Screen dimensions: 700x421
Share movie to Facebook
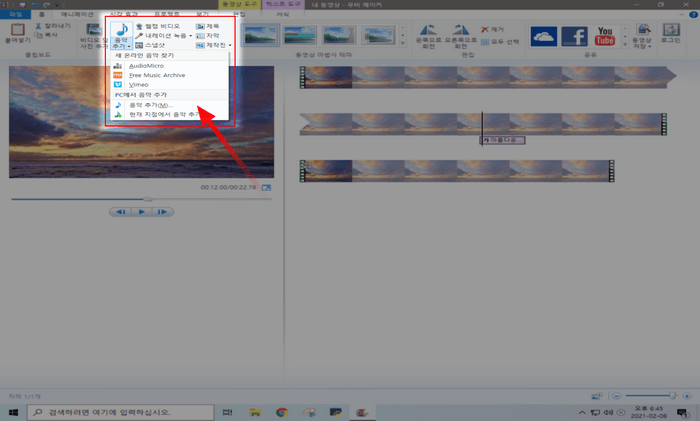point(574,36)
